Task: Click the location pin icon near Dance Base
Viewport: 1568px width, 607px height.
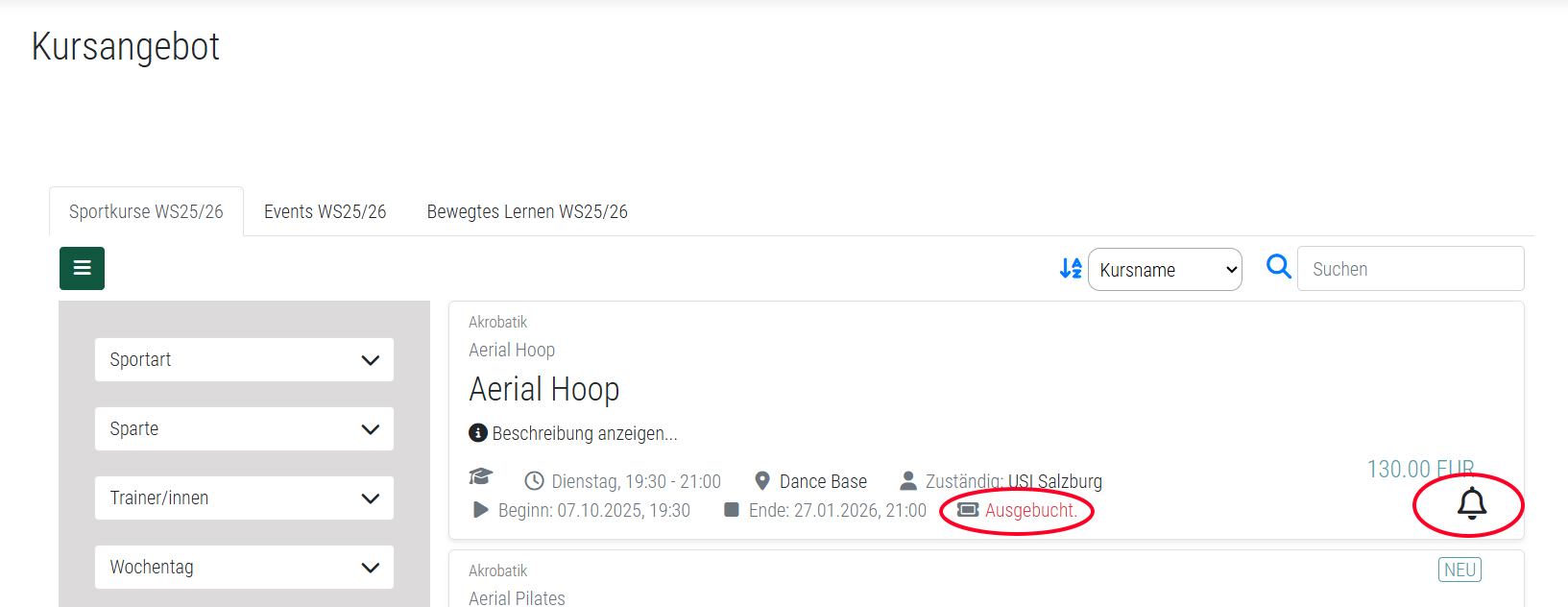Action: 762,480
